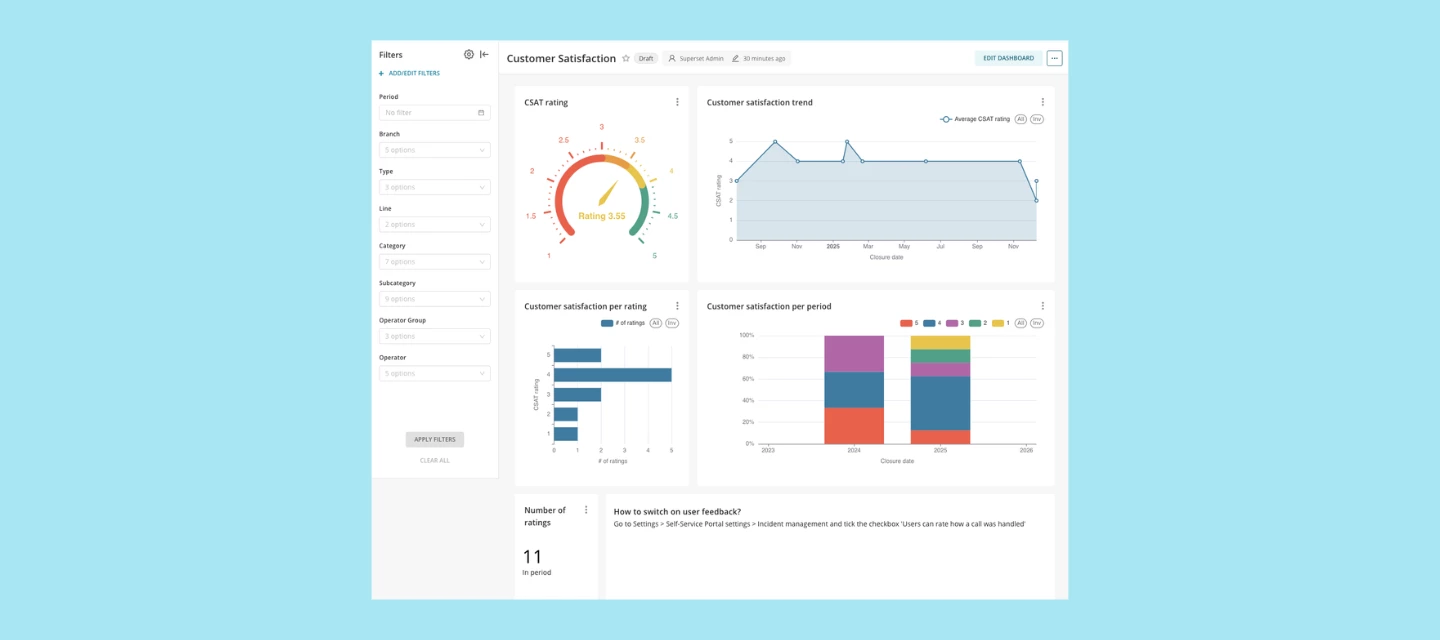Open the Number of ratings chart menu
1440x640 pixels.
point(587,509)
